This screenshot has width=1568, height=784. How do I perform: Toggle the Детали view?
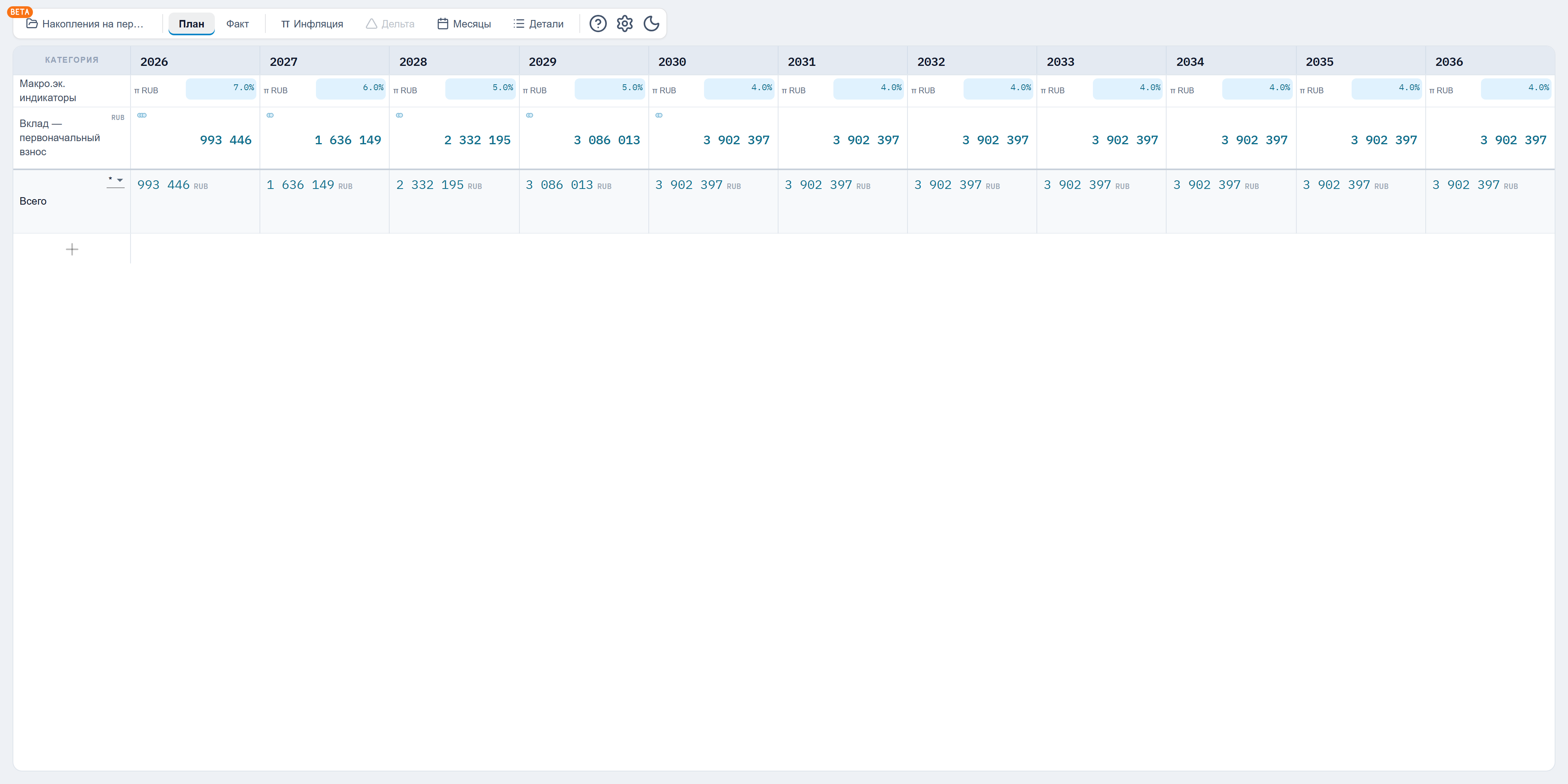(x=539, y=24)
